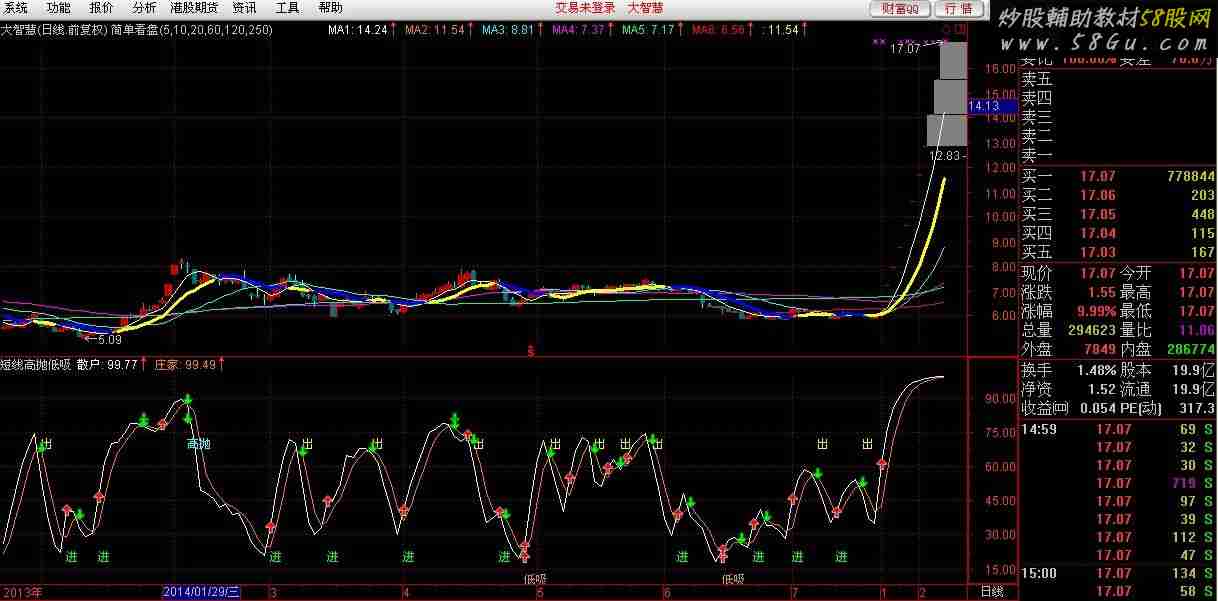The image size is (1218, 601).
Task: Select the MA2: 11.54 indicator value
Action: (435, 30)
